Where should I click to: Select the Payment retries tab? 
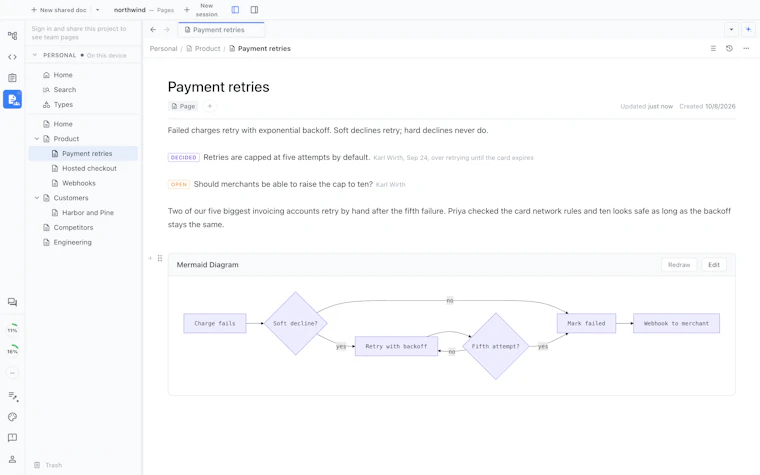pos(221,30)
